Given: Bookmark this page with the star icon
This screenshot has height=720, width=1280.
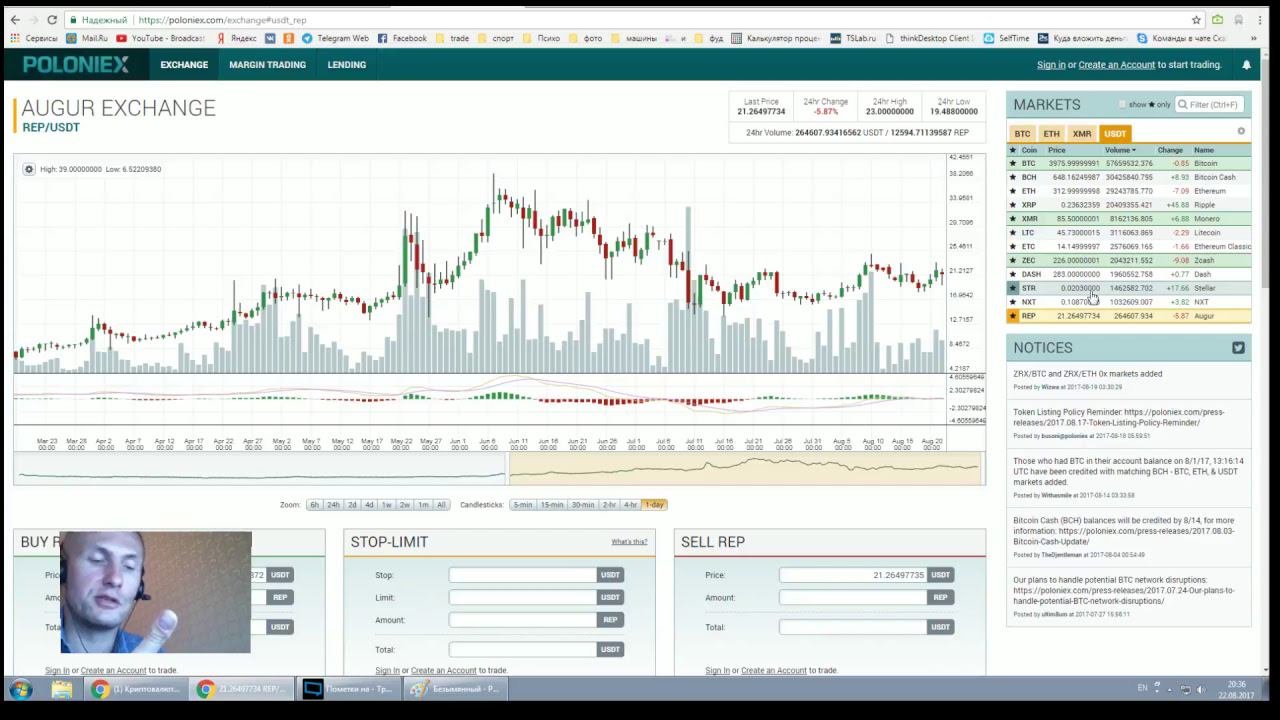Looking at the screenshot, I should pyautogui.click(x=1196, y=20).
